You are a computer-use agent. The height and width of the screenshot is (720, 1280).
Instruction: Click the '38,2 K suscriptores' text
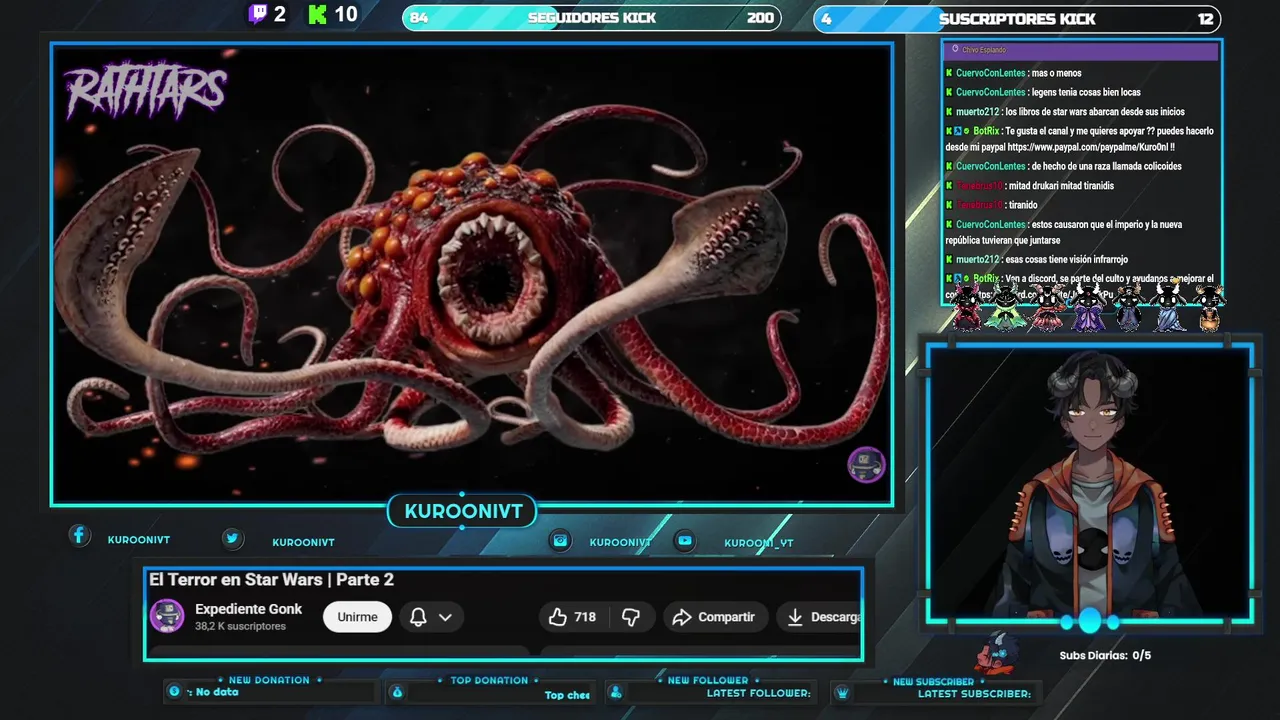[240, 627]
